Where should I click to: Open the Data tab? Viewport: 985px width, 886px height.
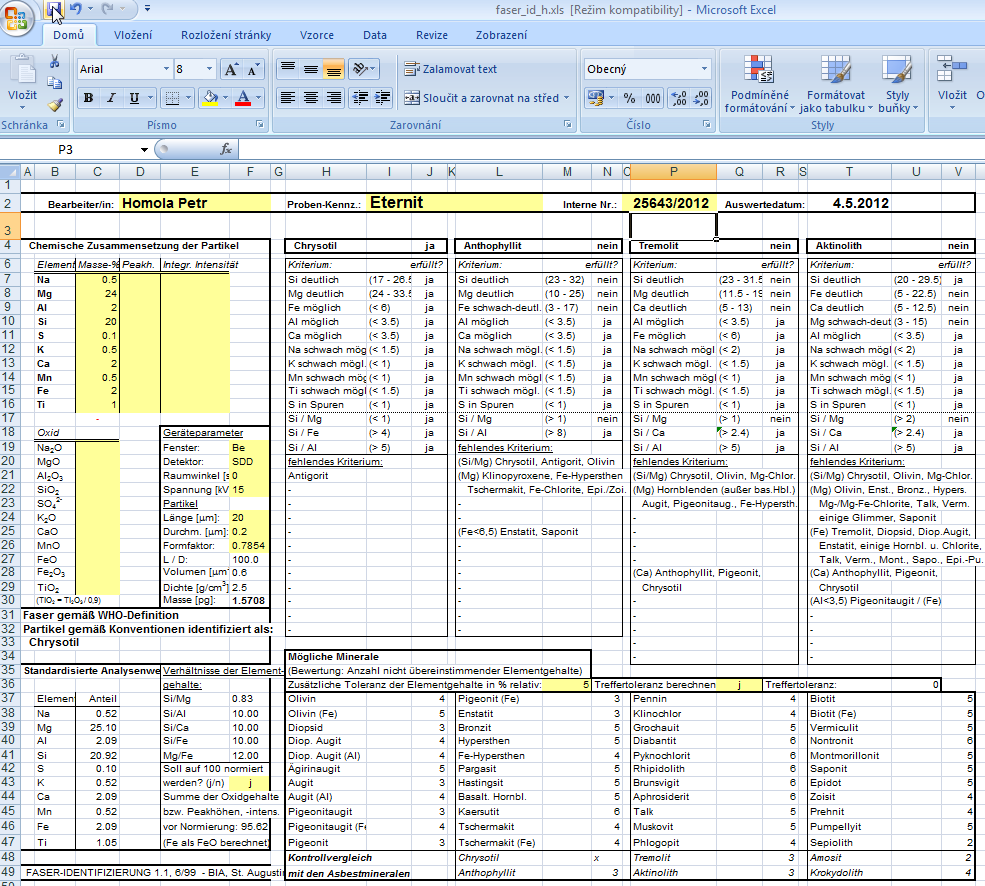[x=375, y=35]
